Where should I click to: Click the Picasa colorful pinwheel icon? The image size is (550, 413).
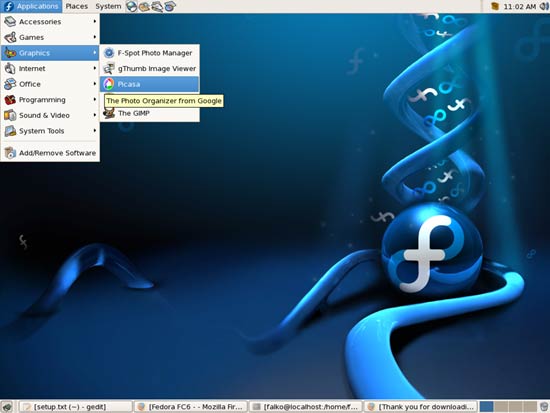(109, 84)
